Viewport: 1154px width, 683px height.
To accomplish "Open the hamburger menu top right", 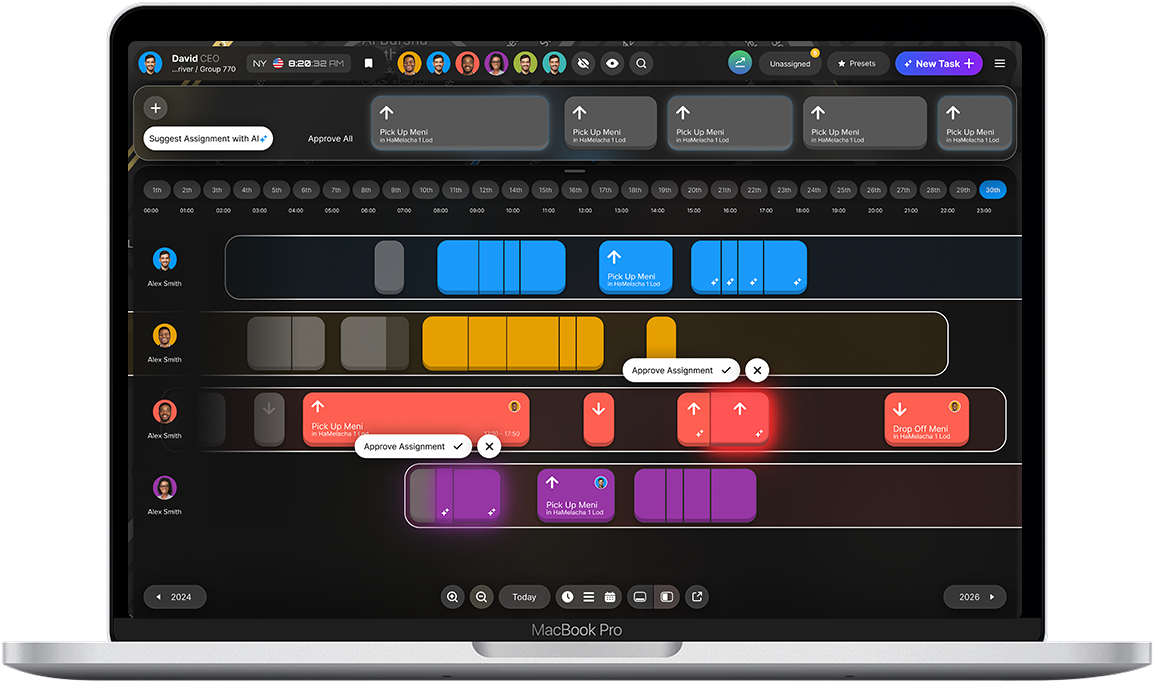I will coord(999,62).
